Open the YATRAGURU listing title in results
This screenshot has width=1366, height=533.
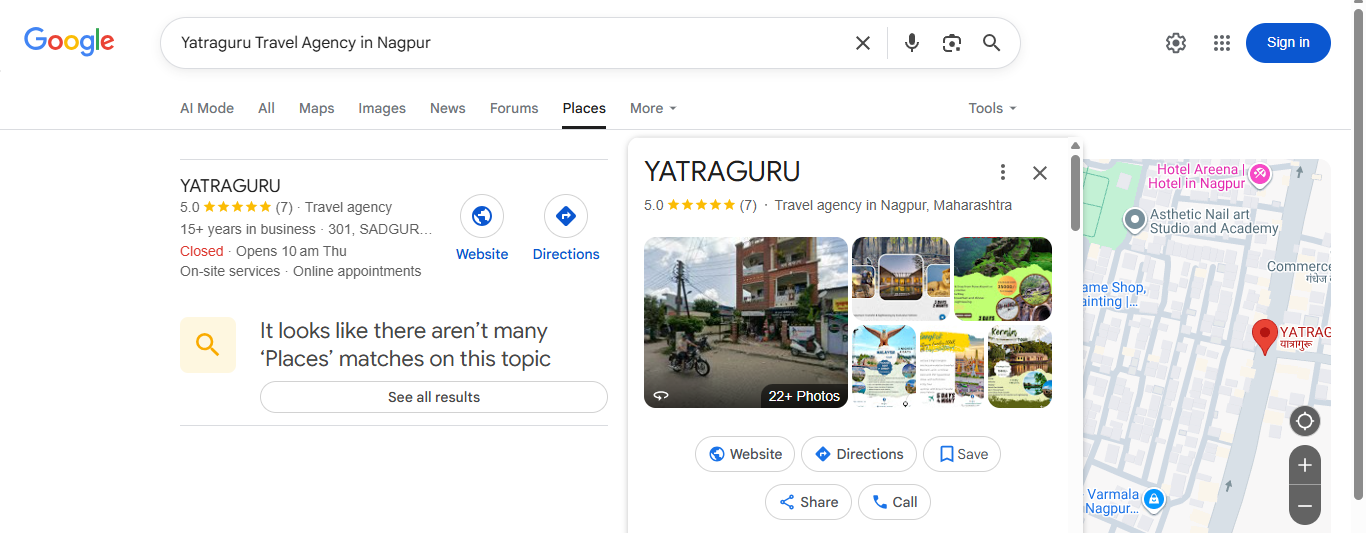click(230, 186)
